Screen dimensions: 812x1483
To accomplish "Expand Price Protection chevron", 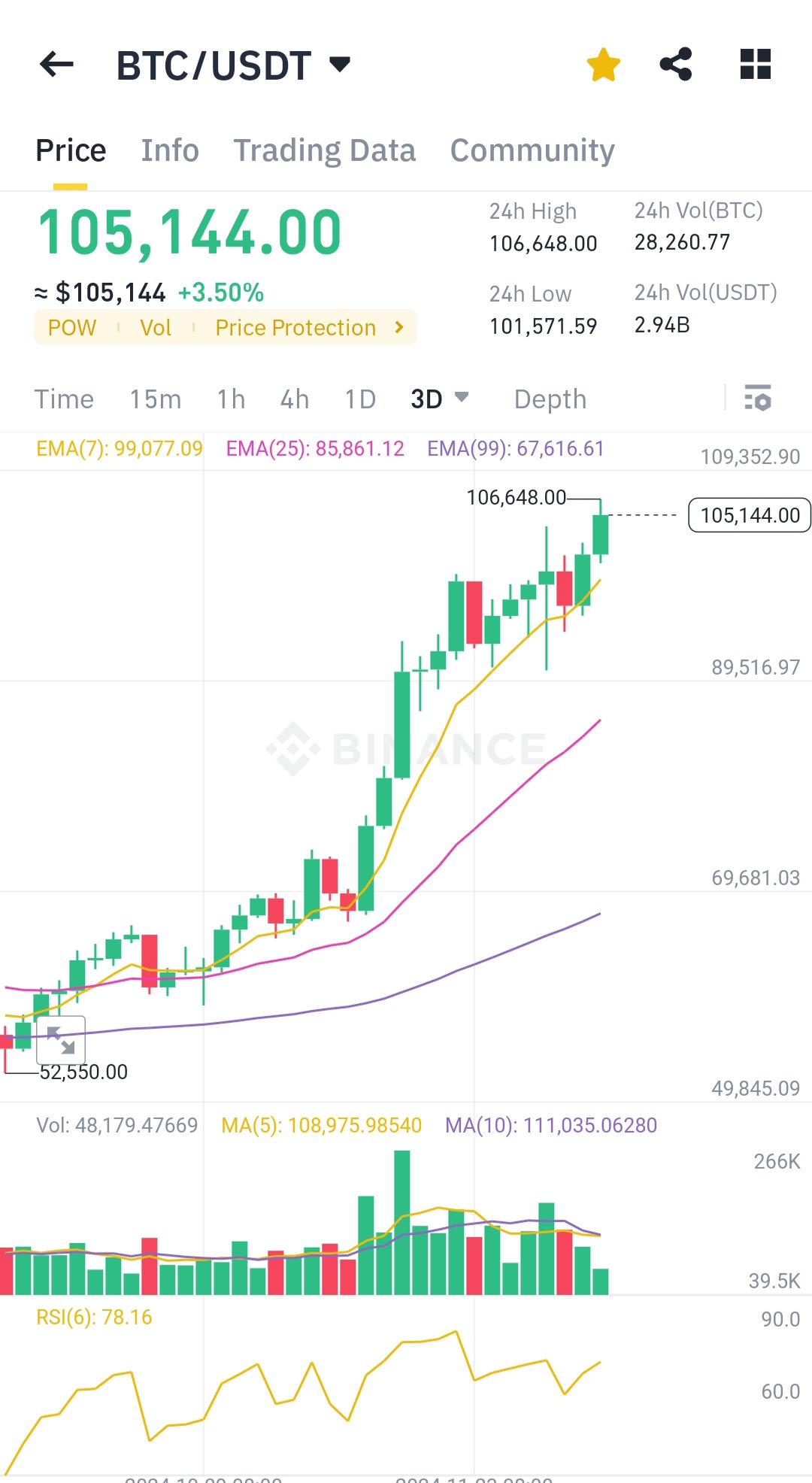I will coord(399,327).
